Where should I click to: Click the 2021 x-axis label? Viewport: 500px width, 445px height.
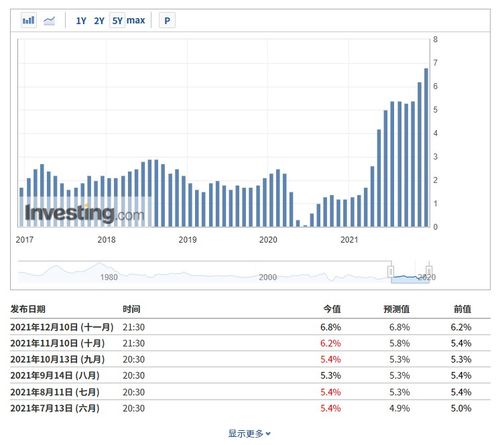point(349,239)
